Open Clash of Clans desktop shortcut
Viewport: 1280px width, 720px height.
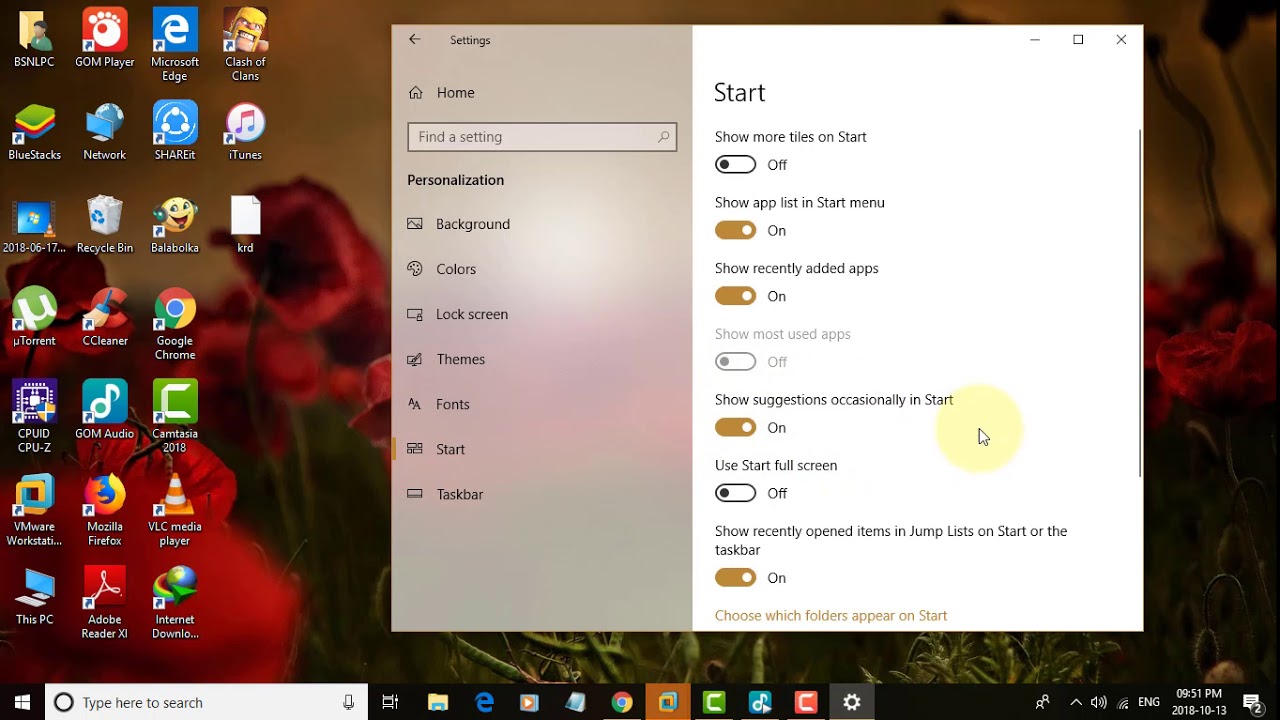[x=245, y=45]
